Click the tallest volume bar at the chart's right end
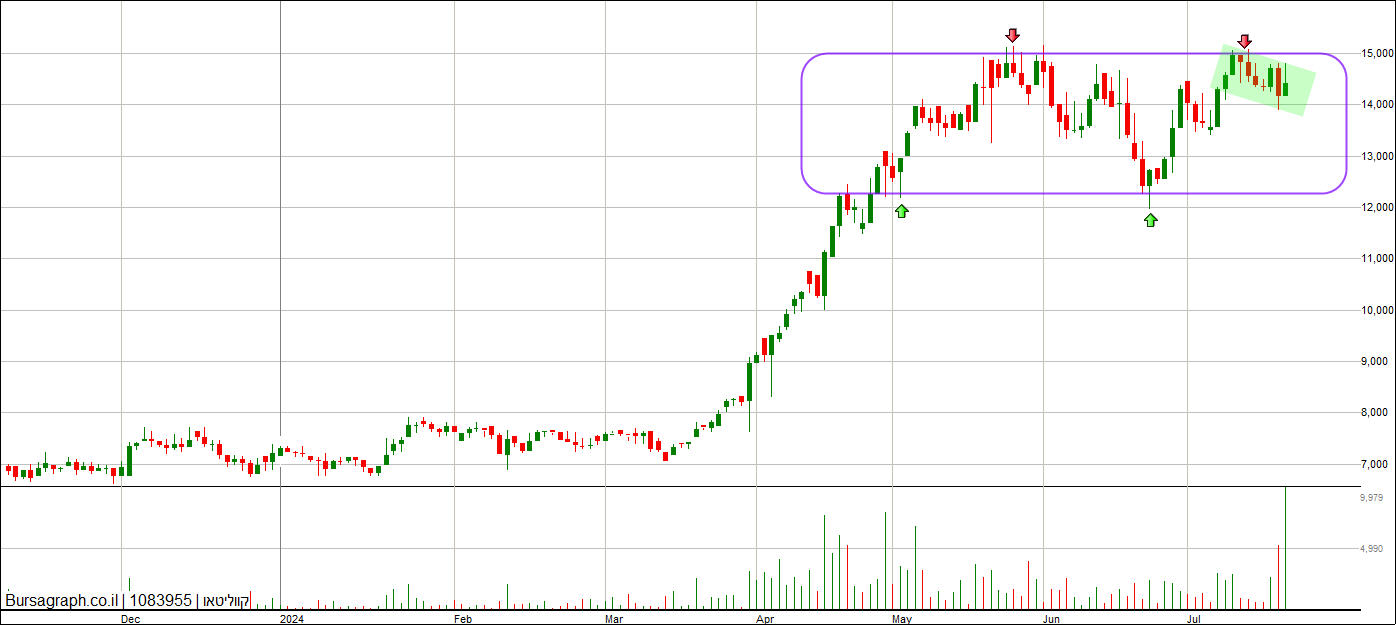 1285,548
